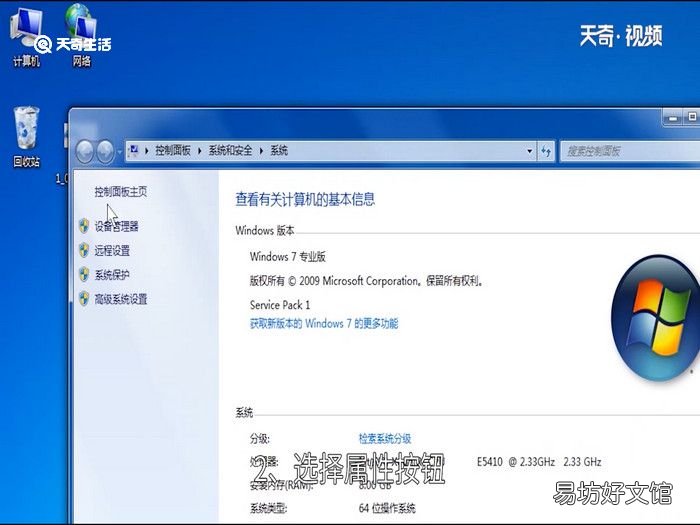Click the text 64 位操作系统
The height and width of the screenshot is (525, 700).
(x=387, y=508)
